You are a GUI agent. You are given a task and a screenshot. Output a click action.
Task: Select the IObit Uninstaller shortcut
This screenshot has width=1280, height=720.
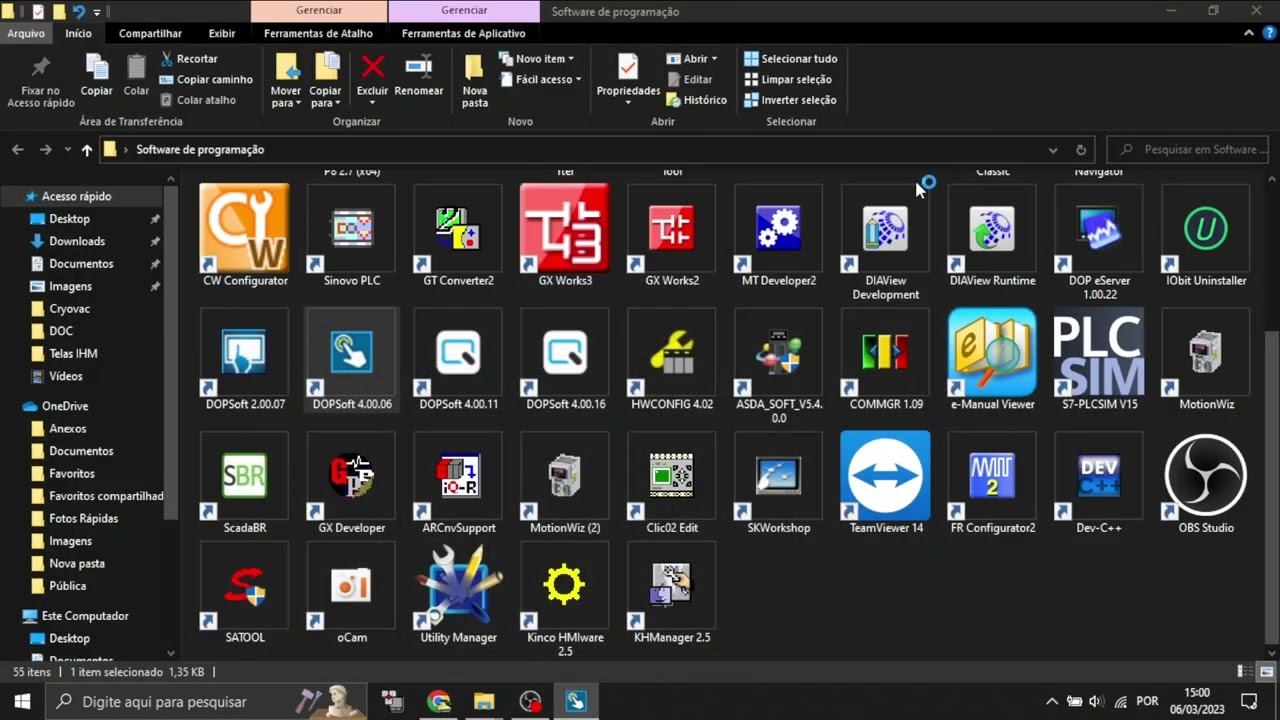(1206, 236)
